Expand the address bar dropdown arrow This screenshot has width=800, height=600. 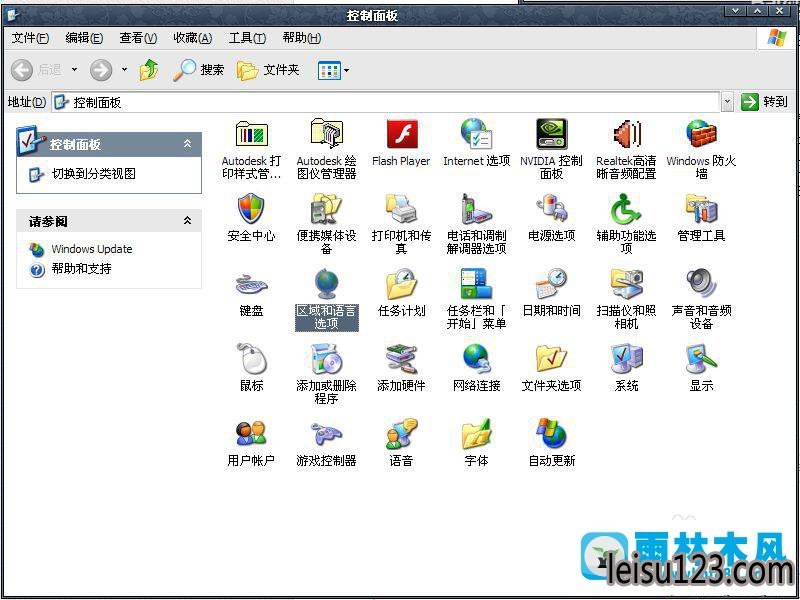tap(728, 103)
